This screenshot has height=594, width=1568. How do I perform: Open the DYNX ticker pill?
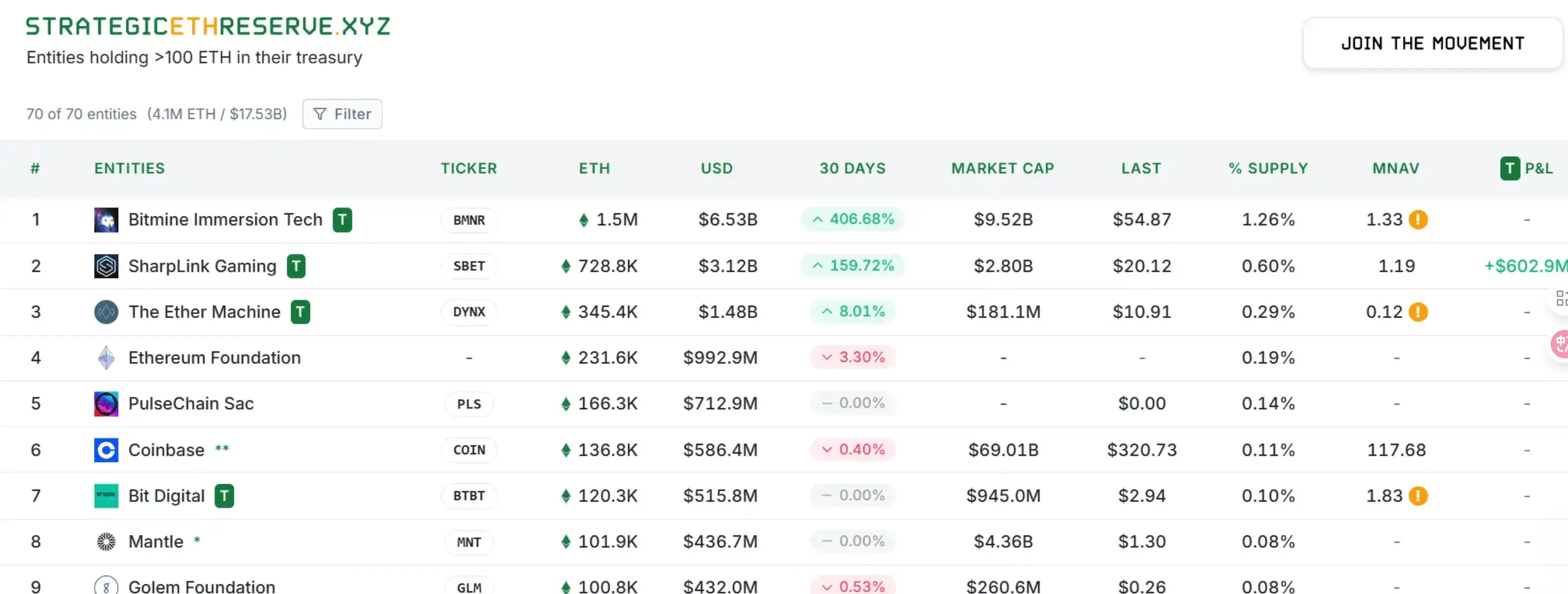pos(469,312)
